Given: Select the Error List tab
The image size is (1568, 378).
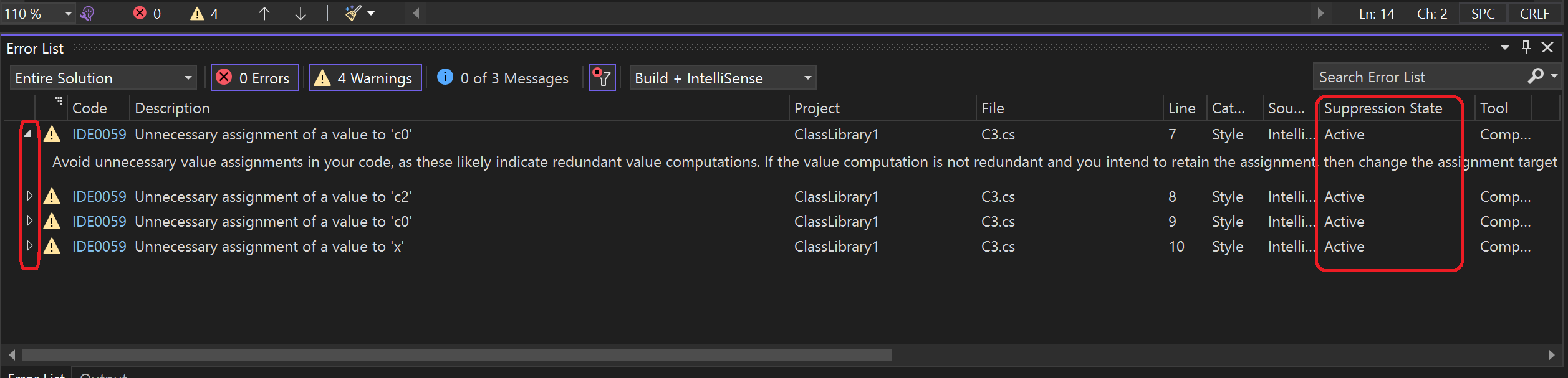Looking at the screenshot, I should tap(36, 375).
